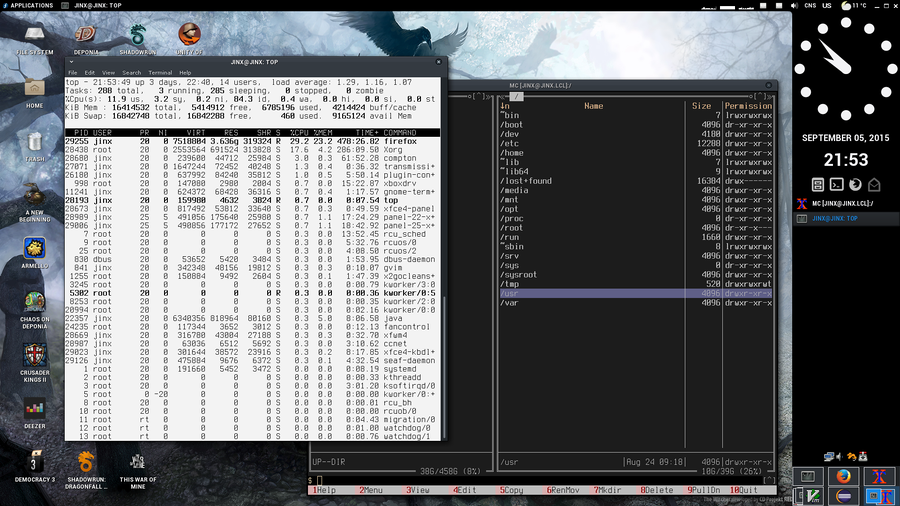Screen dimensions: 900x506
Task: Open the Edit menu in terminal
Action: tap(90, 73)
